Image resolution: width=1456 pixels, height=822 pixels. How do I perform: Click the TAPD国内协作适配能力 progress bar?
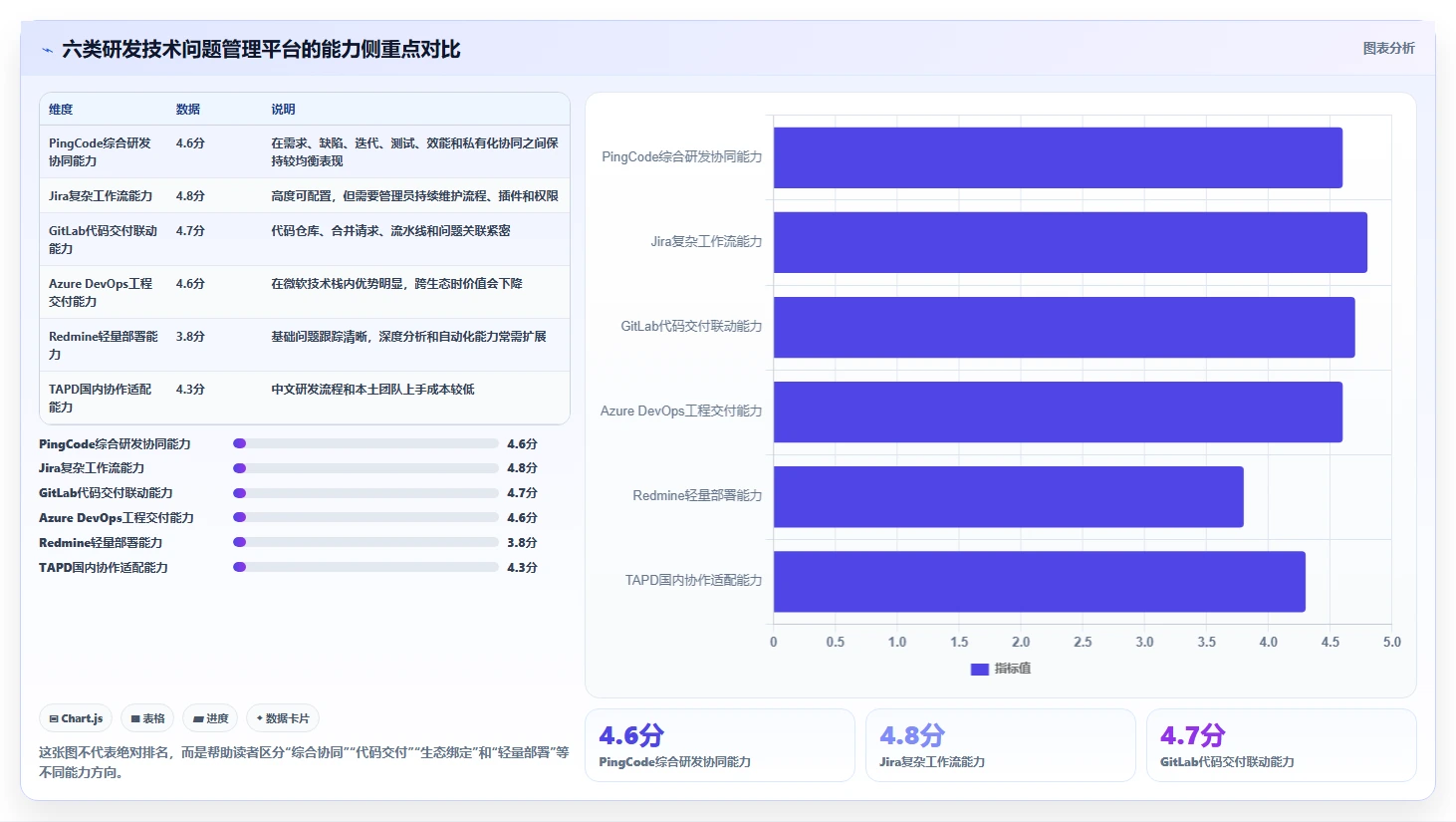point(365,567)
